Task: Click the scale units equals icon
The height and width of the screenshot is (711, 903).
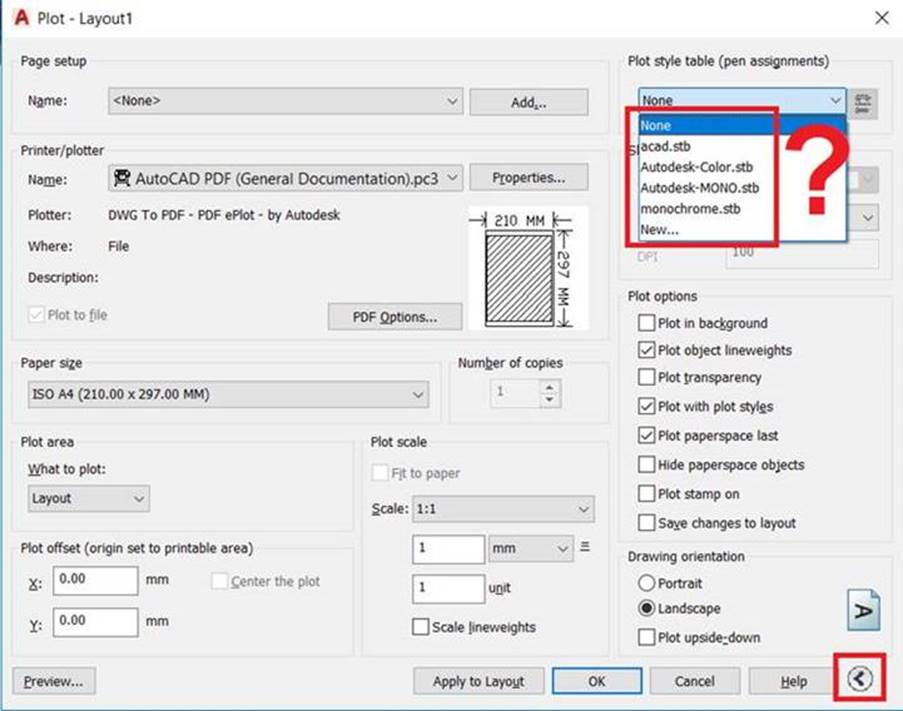Action: pyautogui.click(x=585, y=546)
